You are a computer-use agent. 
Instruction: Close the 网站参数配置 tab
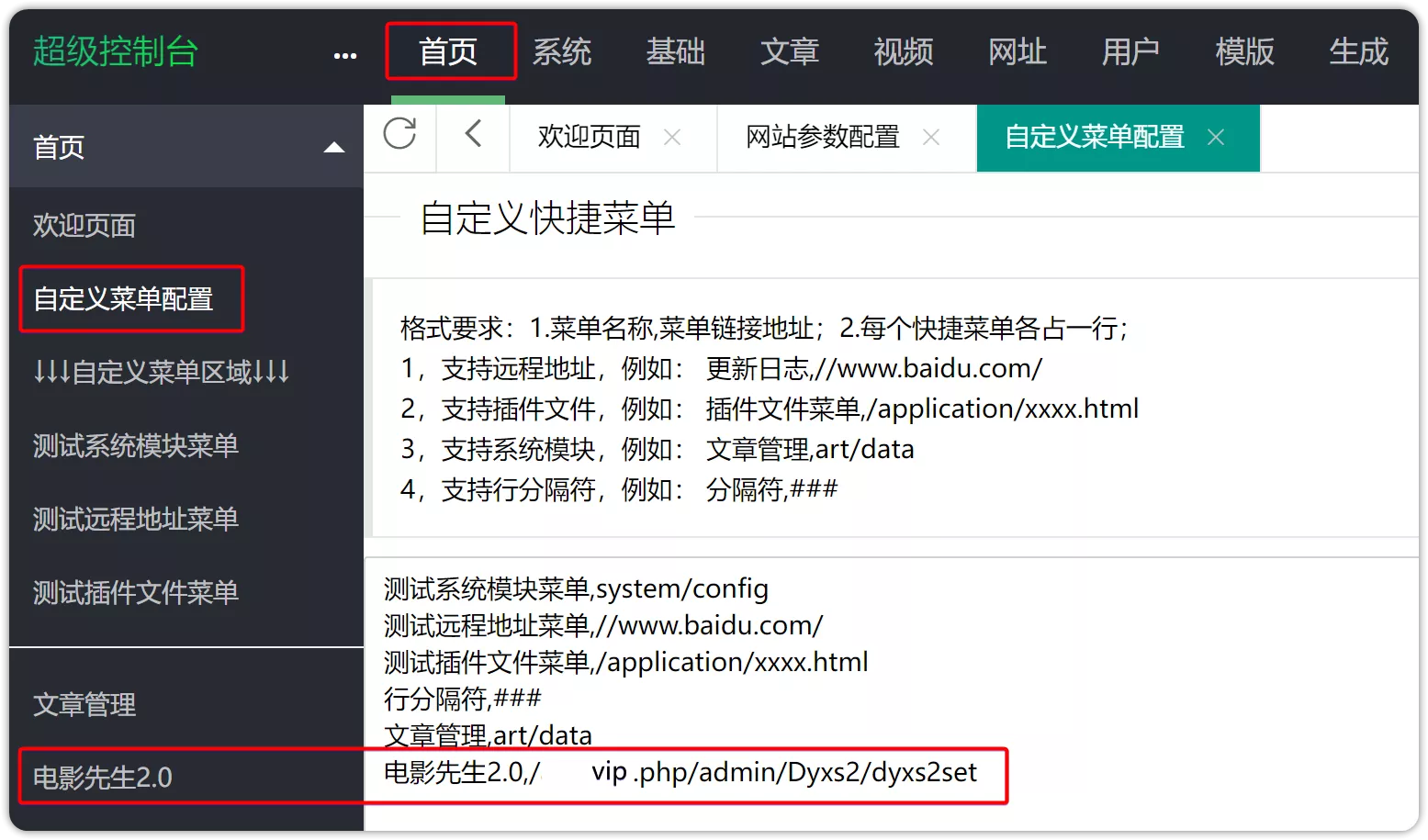click(931, 138)
